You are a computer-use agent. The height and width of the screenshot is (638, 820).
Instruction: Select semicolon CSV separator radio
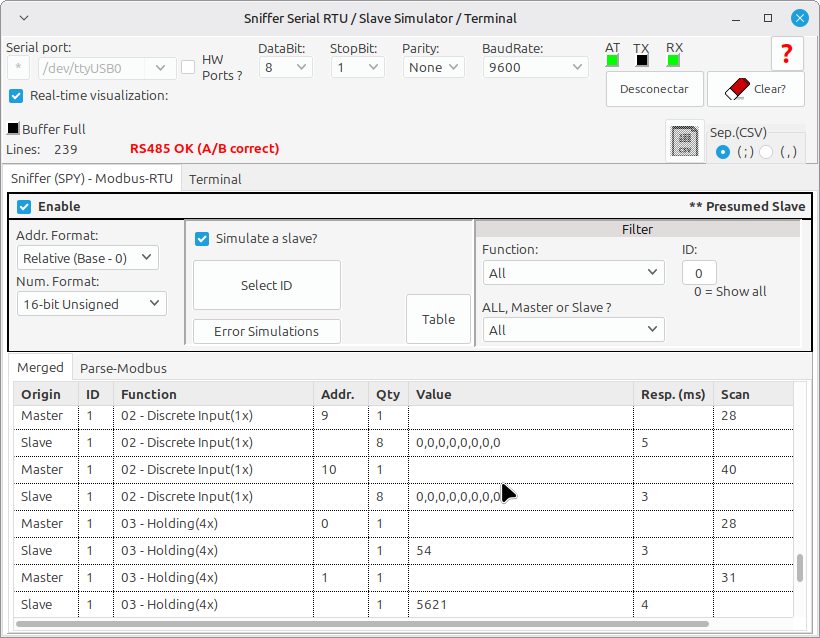pyautogui.click(x=723, y=152)
